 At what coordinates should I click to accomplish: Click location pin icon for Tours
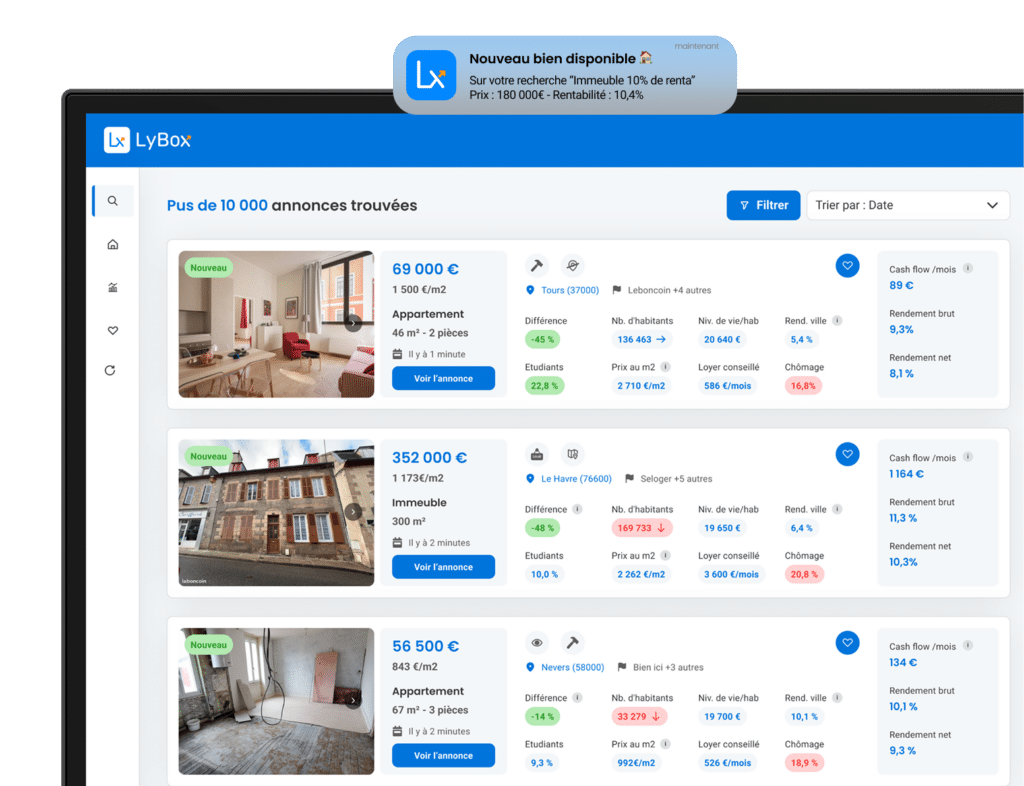click(x=530, y=290)
